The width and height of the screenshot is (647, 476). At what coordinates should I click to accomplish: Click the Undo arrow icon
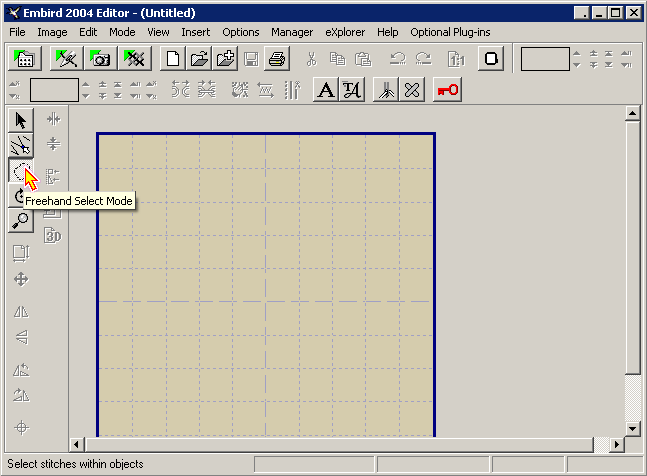398,59
